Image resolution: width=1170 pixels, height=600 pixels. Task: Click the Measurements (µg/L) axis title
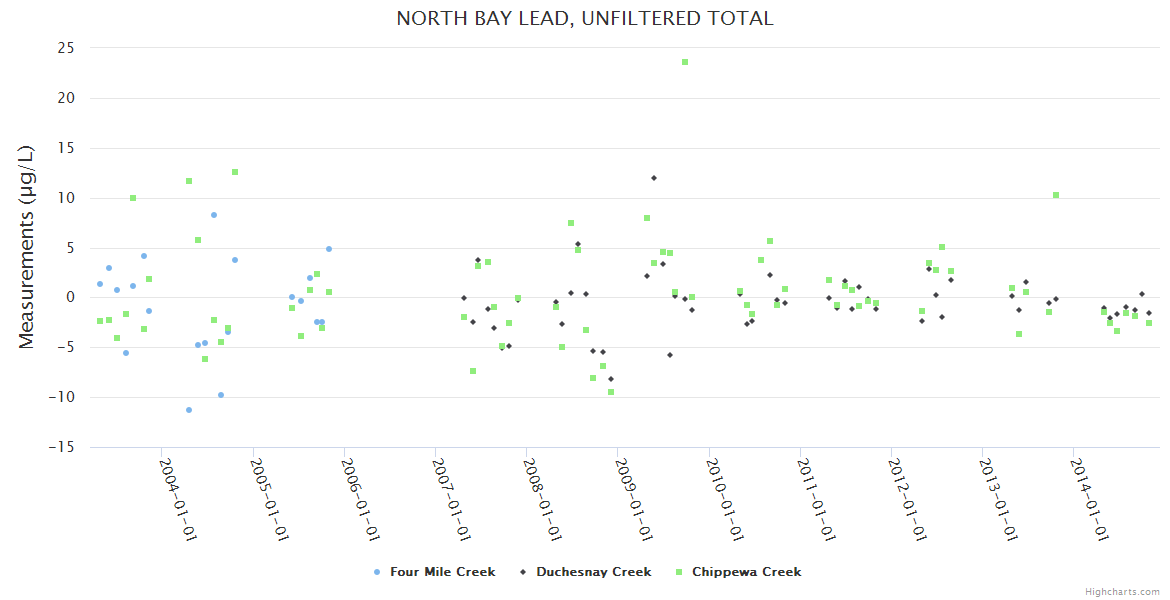(x=27, y=247)
